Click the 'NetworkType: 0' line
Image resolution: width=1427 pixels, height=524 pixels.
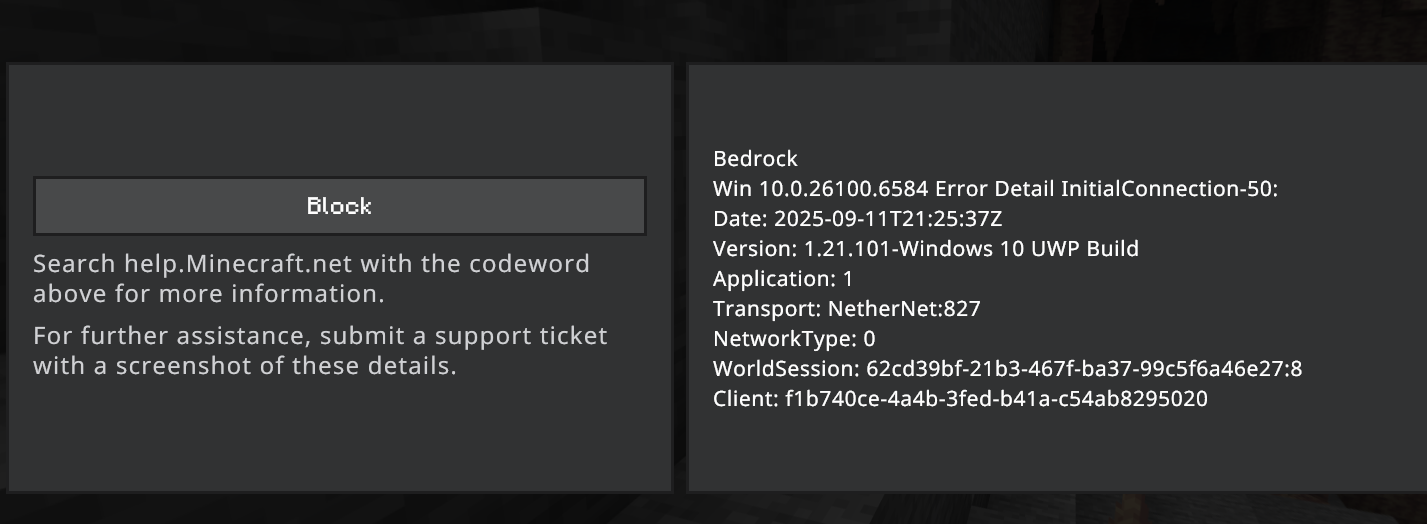click(793, 339)
